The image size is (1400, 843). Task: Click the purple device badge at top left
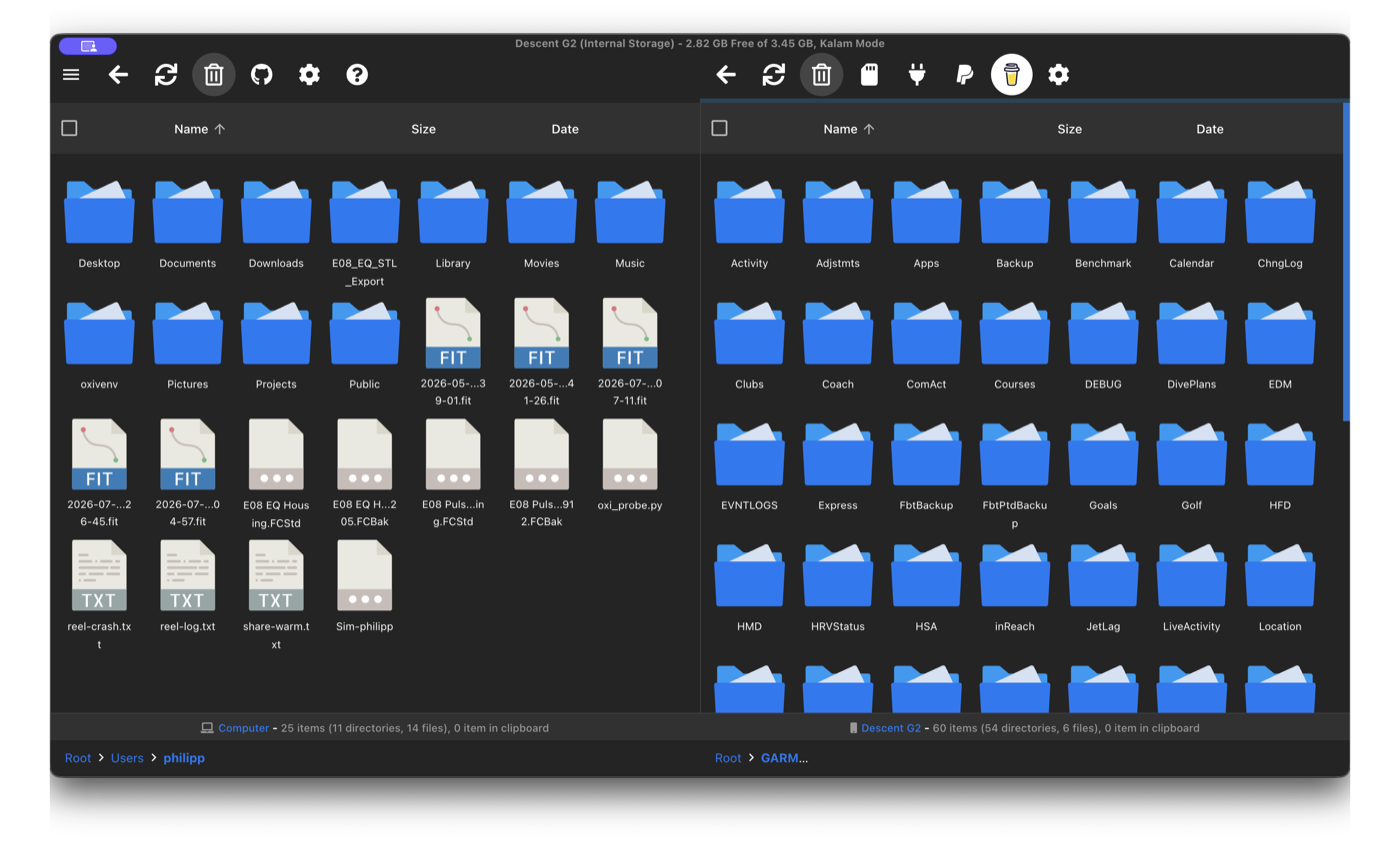tap(88, 46)
